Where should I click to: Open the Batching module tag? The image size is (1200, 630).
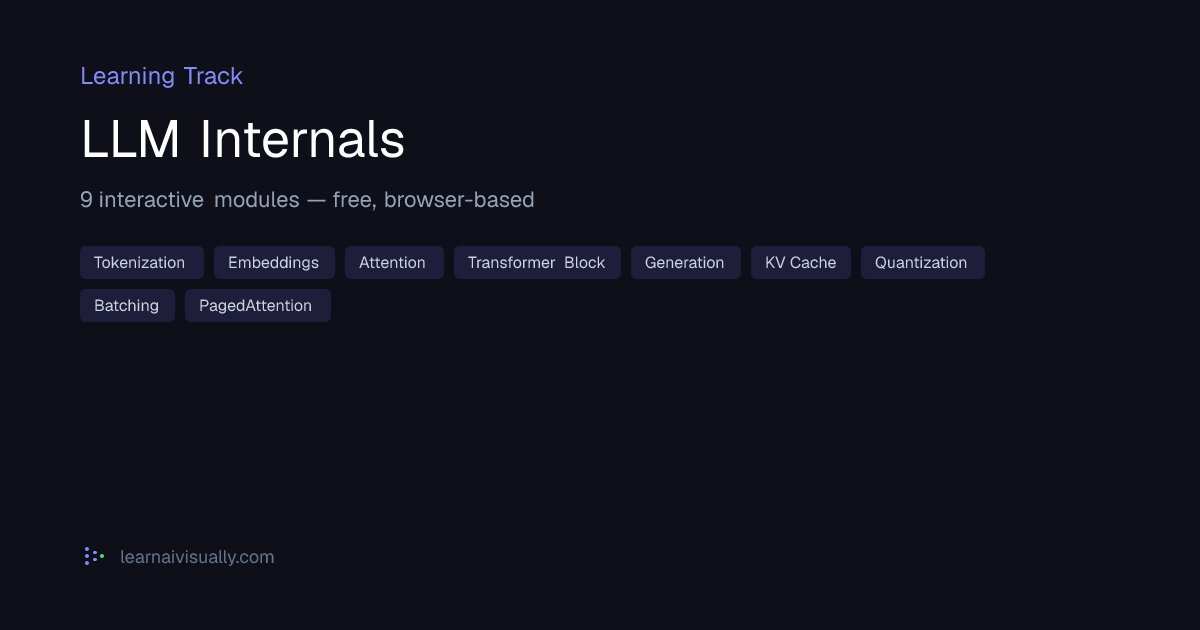point(127,306)
